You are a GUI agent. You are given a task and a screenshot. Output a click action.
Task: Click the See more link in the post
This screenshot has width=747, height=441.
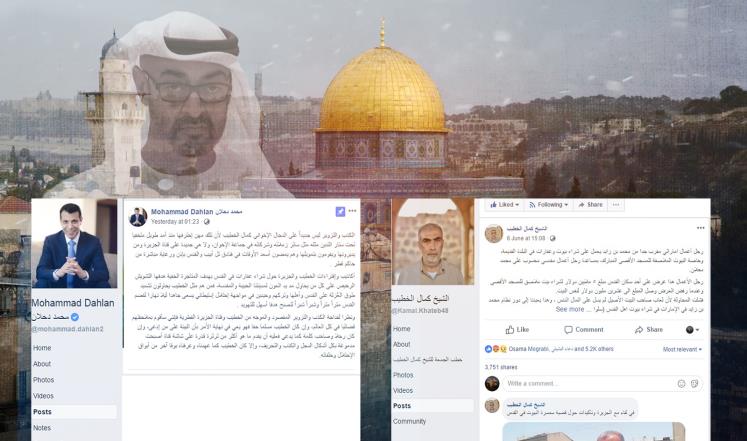570,310
